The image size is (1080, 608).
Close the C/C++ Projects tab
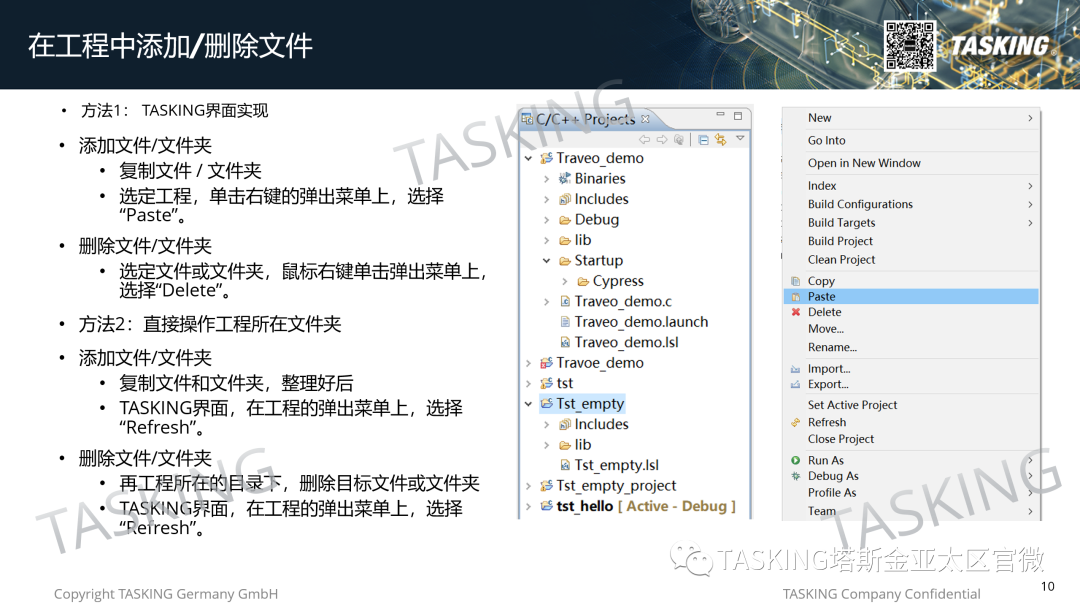click(x=645, y=119)
